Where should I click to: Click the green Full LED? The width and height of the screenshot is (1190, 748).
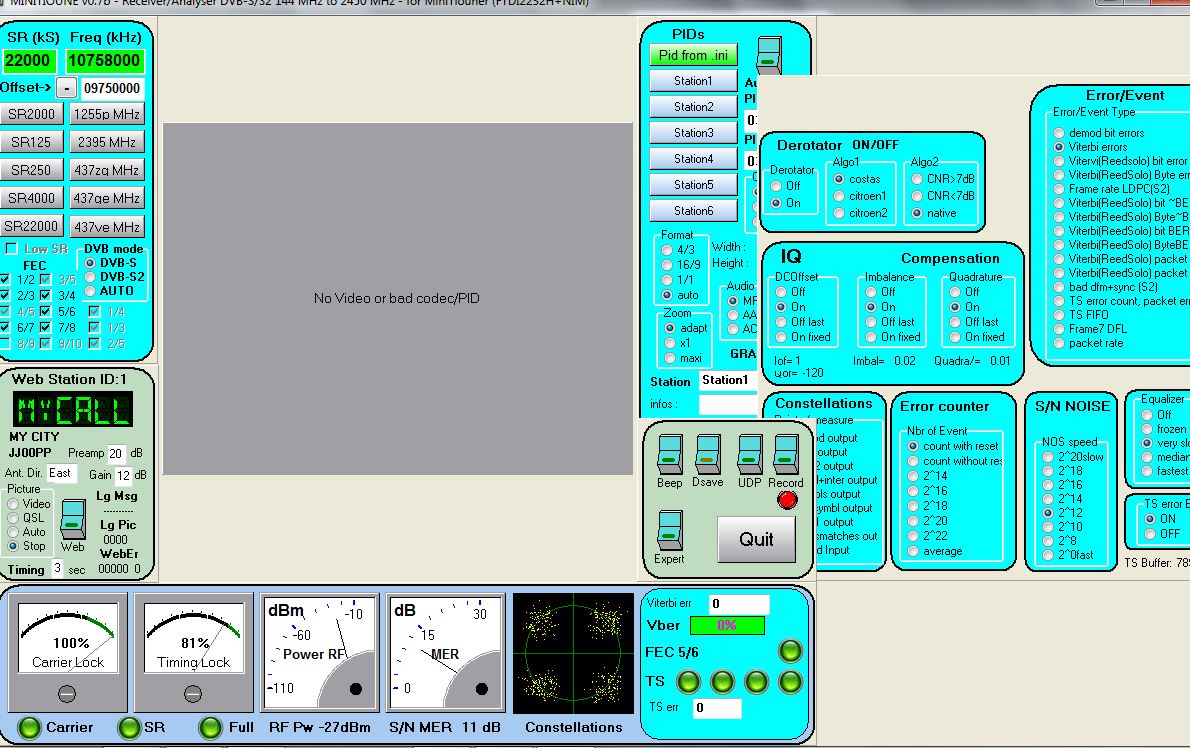[x=209, y=728]
